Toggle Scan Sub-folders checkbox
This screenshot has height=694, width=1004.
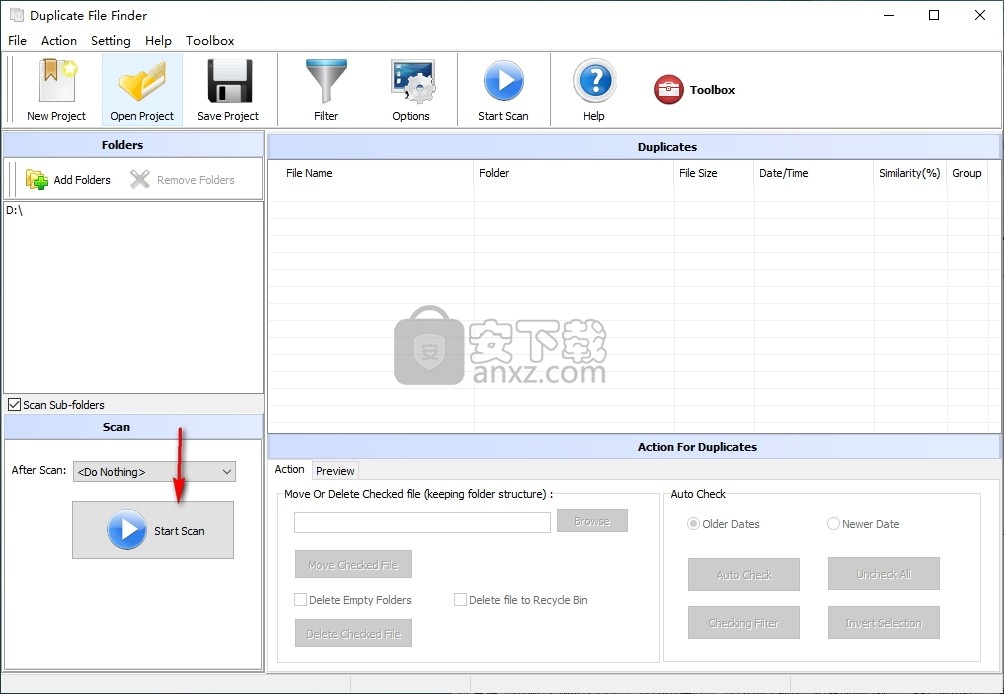[x=14, y=405]
